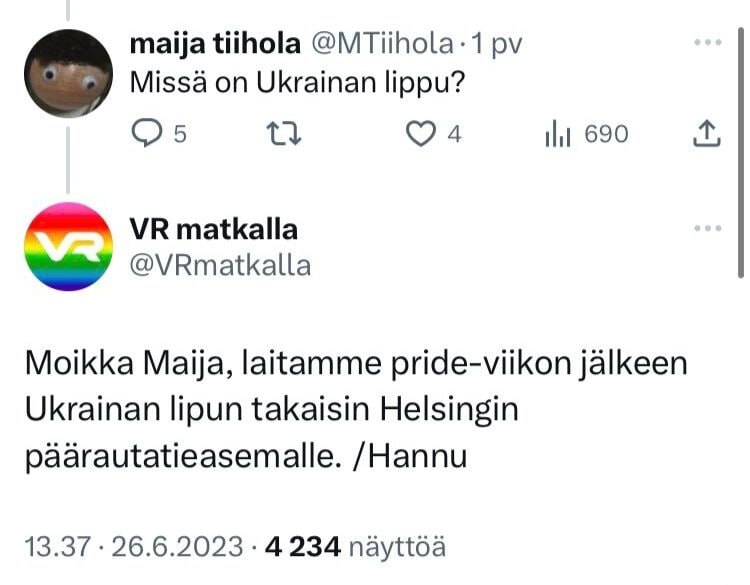Click the share upload arrow icon
This screenshot has width=750, height=585.
[707, 133]
